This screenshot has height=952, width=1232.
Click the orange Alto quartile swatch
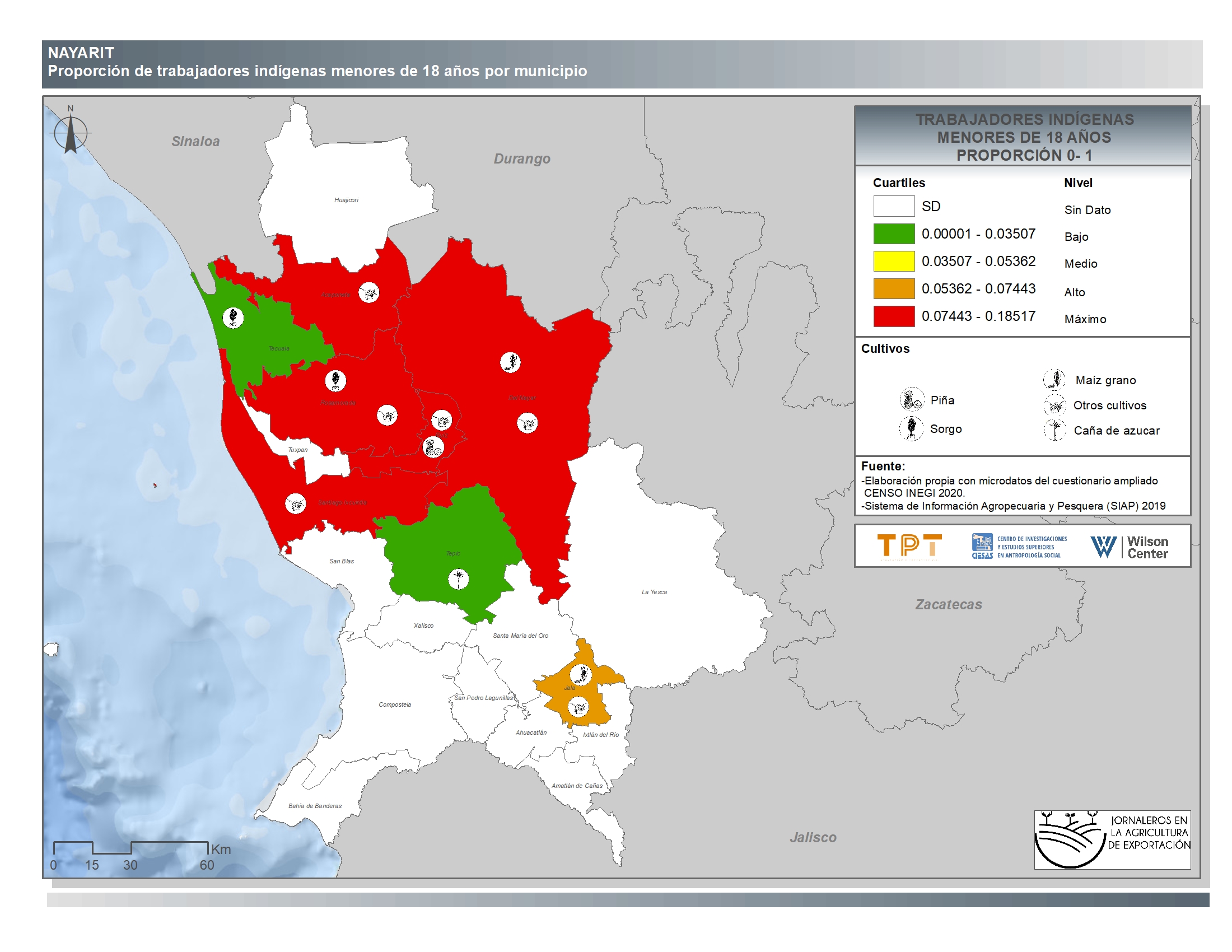coord(894,289)
